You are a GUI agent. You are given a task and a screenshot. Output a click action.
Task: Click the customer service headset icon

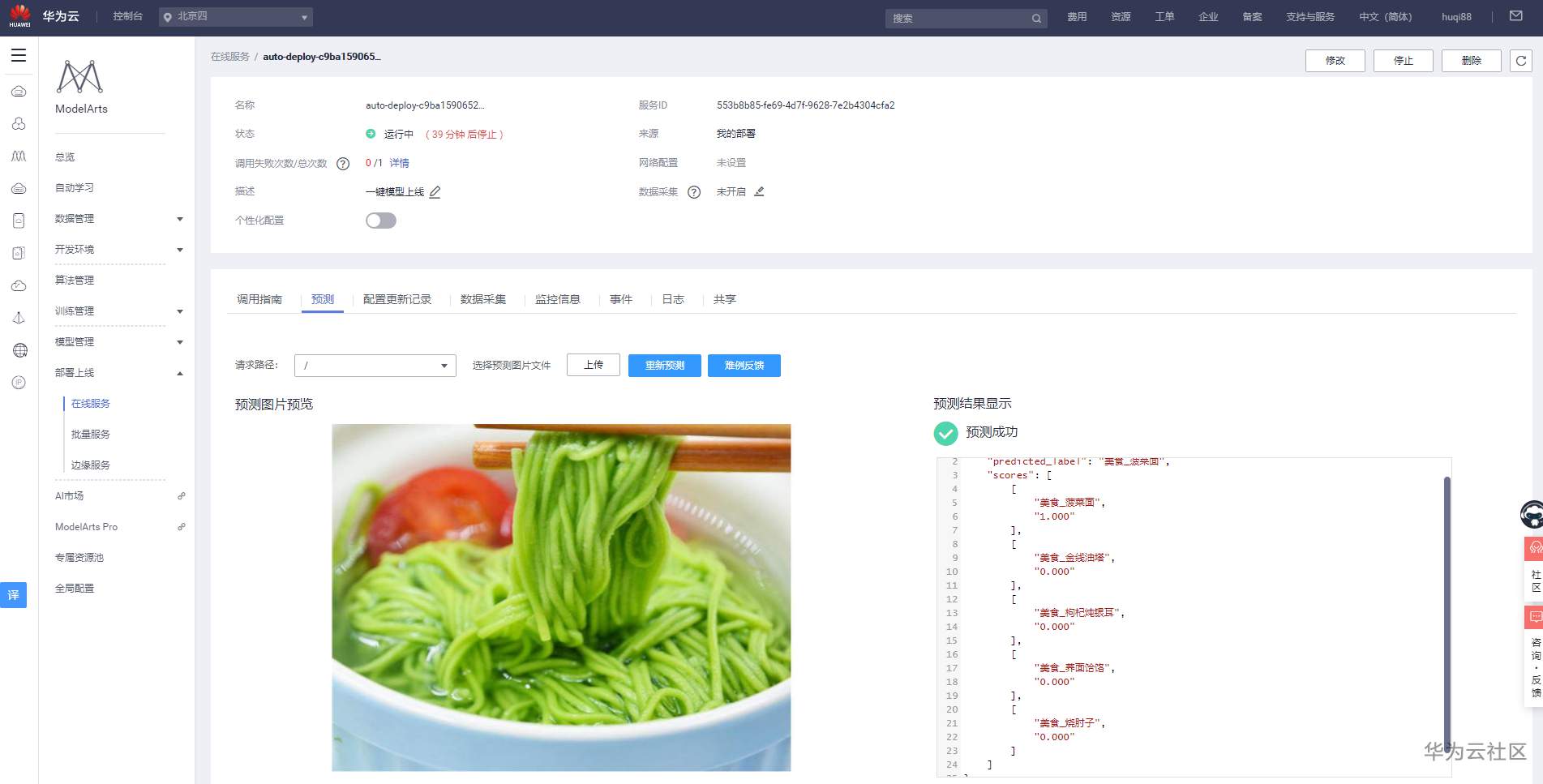[1532, 514]
